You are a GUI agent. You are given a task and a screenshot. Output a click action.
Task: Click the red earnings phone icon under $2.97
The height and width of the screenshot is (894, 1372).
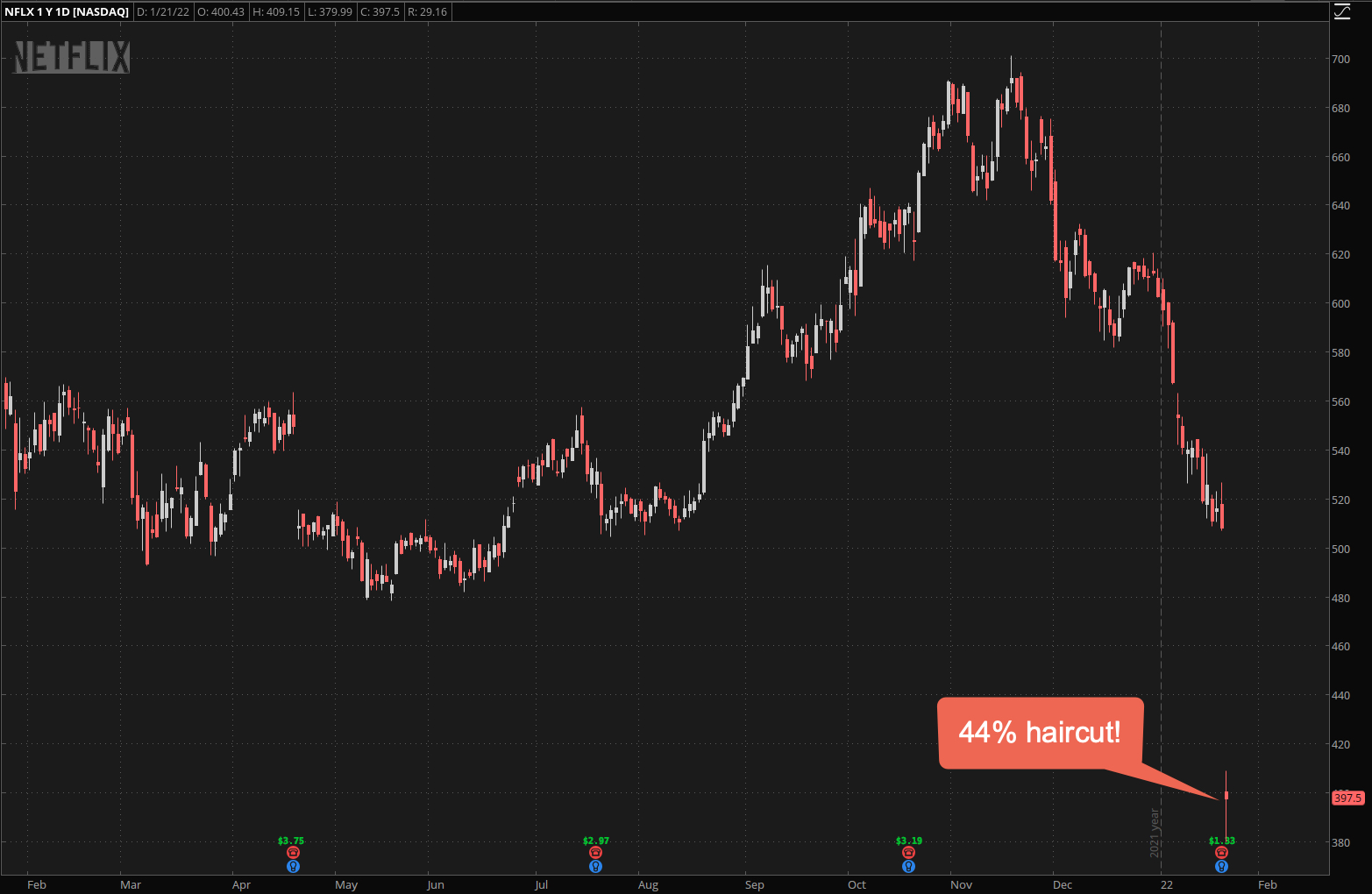596,853
